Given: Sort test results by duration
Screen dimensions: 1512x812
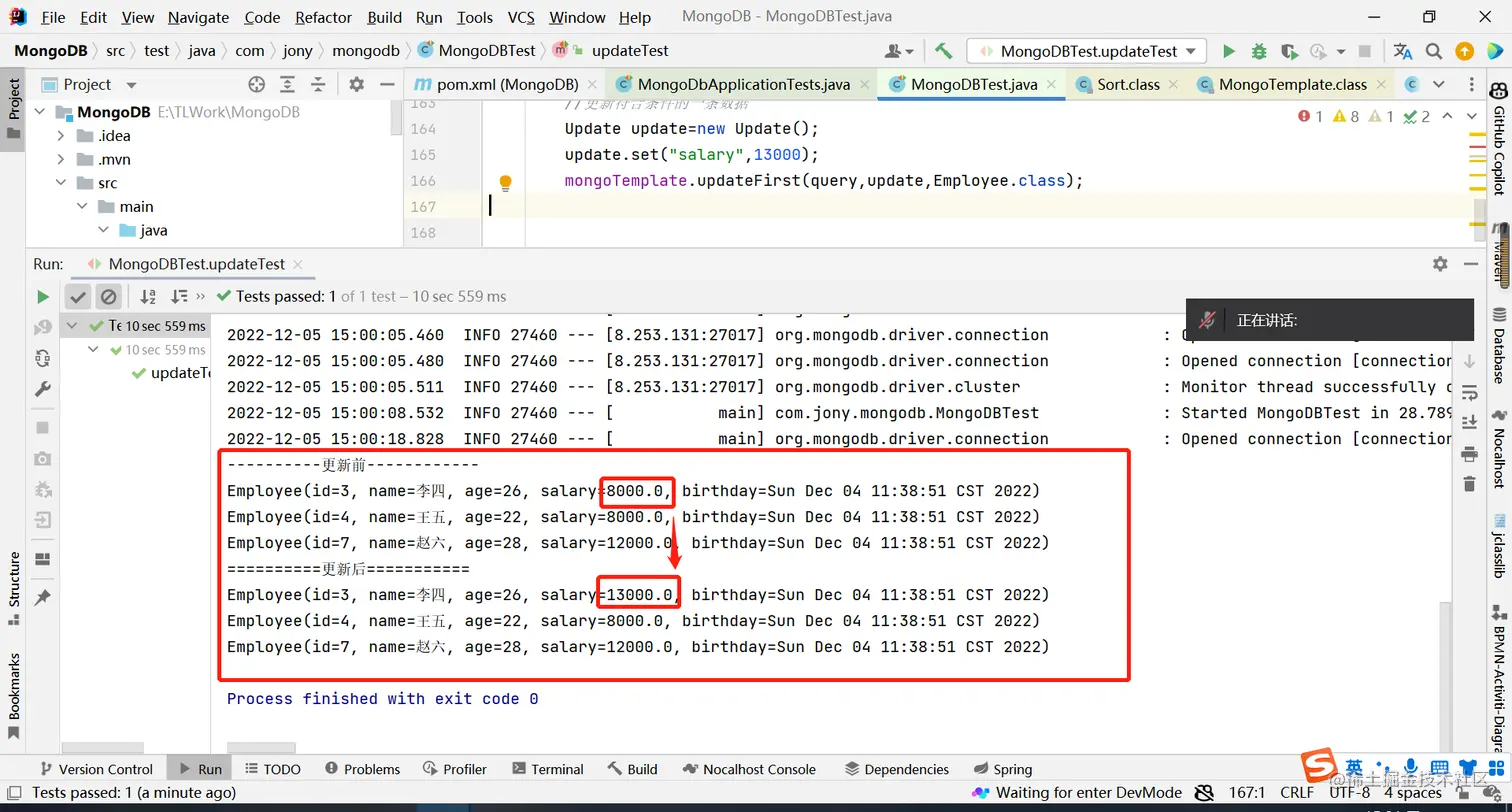Looking at the screenshot, I should point(179,296).
